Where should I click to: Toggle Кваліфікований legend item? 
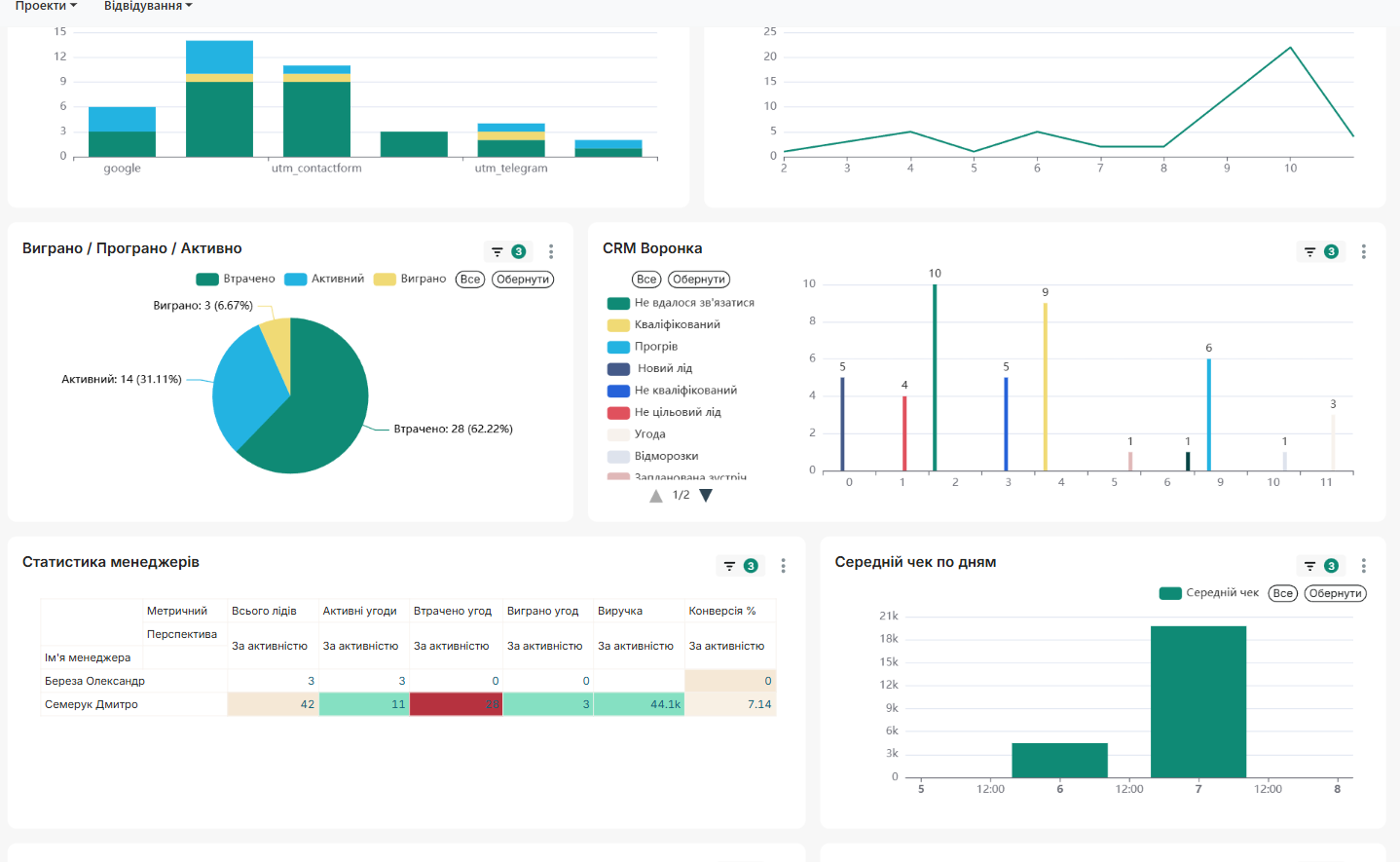(664, 324)
